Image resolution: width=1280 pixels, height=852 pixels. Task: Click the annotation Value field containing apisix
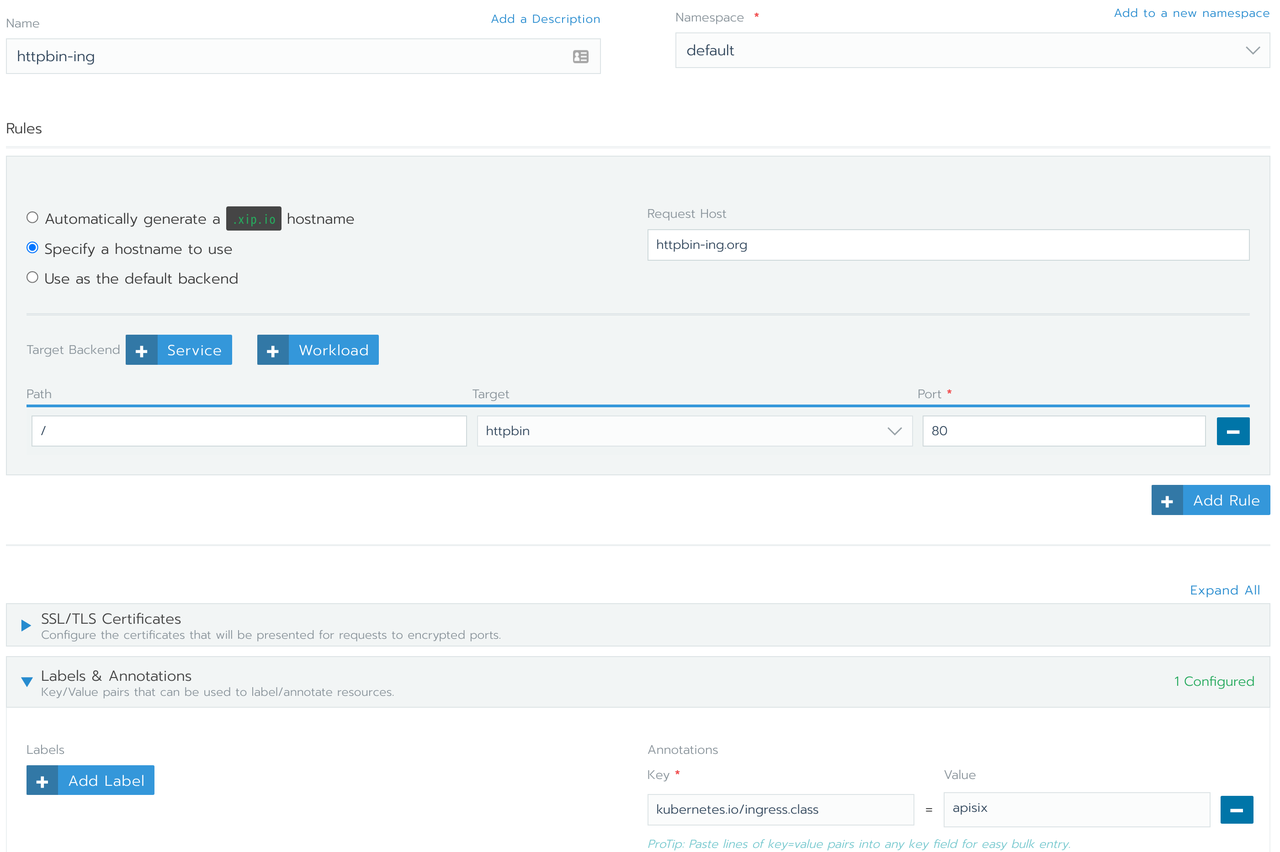[x=1076, y=809]
